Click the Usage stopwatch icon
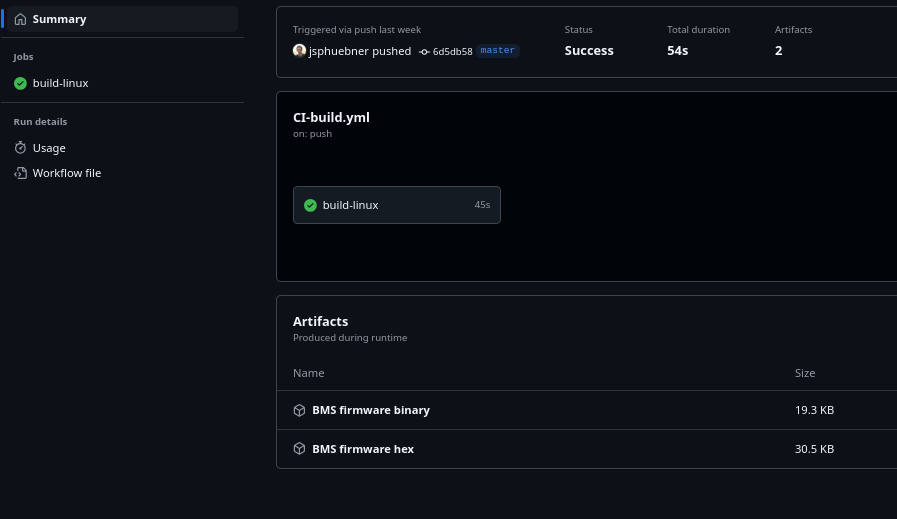This screenshot has height=519, width=897. click(20, 148)
